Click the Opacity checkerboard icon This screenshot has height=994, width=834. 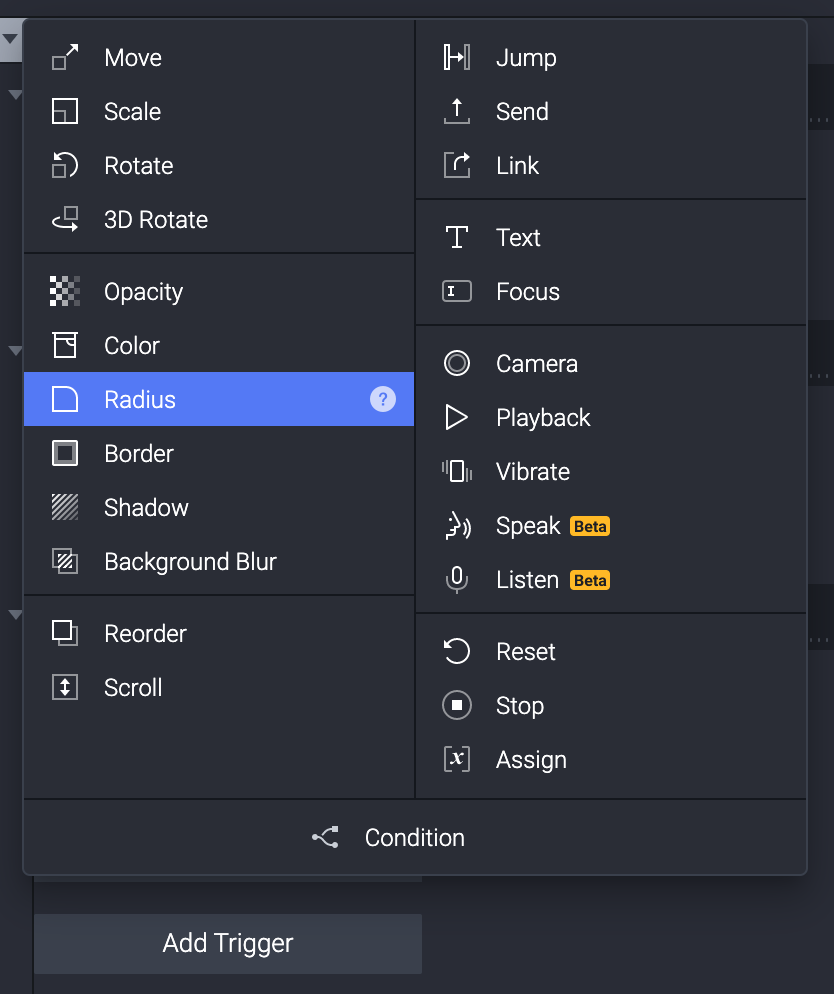tap(65, 292)
